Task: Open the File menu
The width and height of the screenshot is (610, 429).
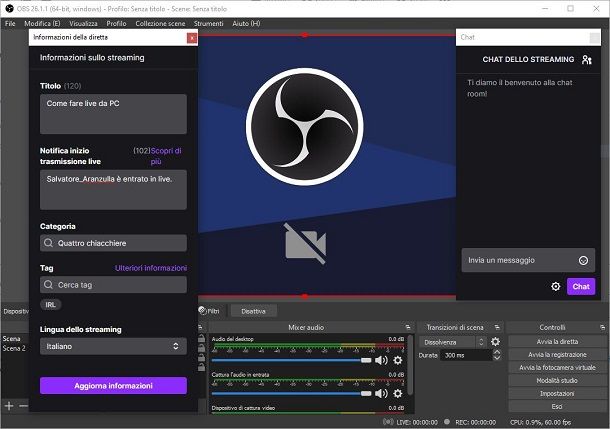Action: tap(10, 23)
